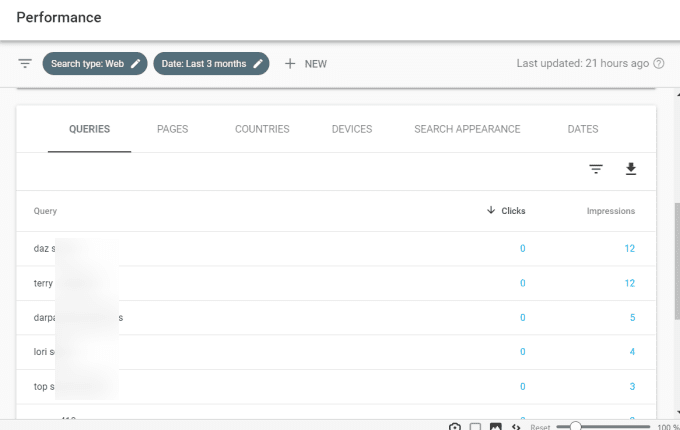Adjust the zoom slider handle
The height and width of the screenshot is (430, 680).
click(575, 426)
